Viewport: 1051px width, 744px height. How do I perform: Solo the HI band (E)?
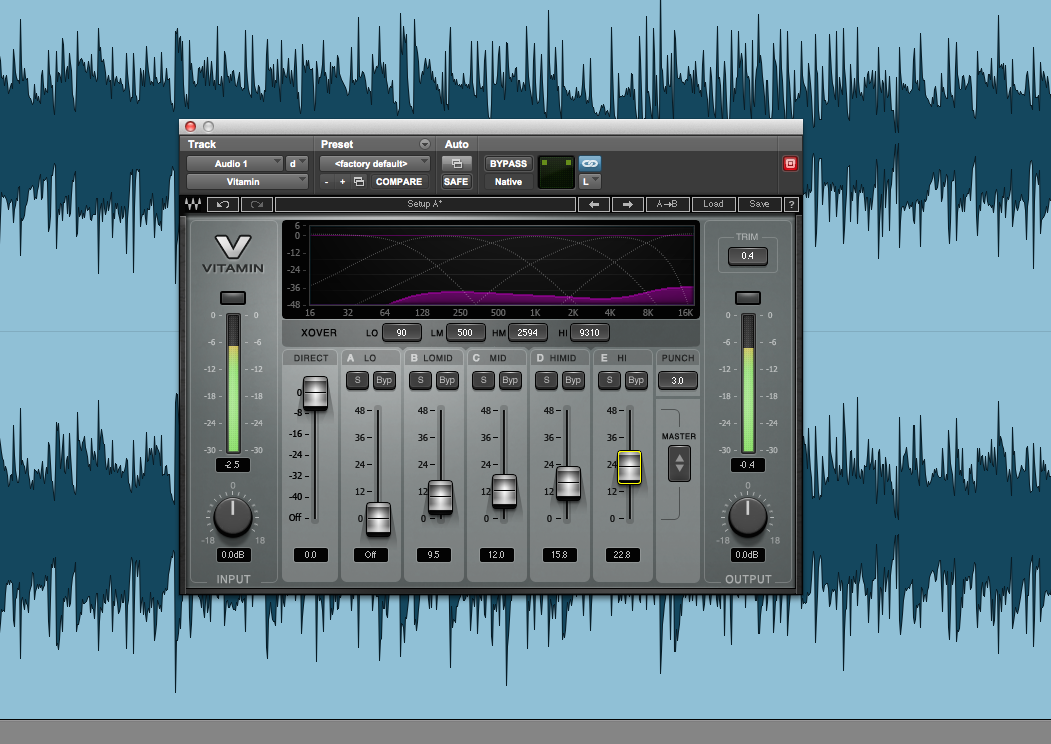click(609, 380)
